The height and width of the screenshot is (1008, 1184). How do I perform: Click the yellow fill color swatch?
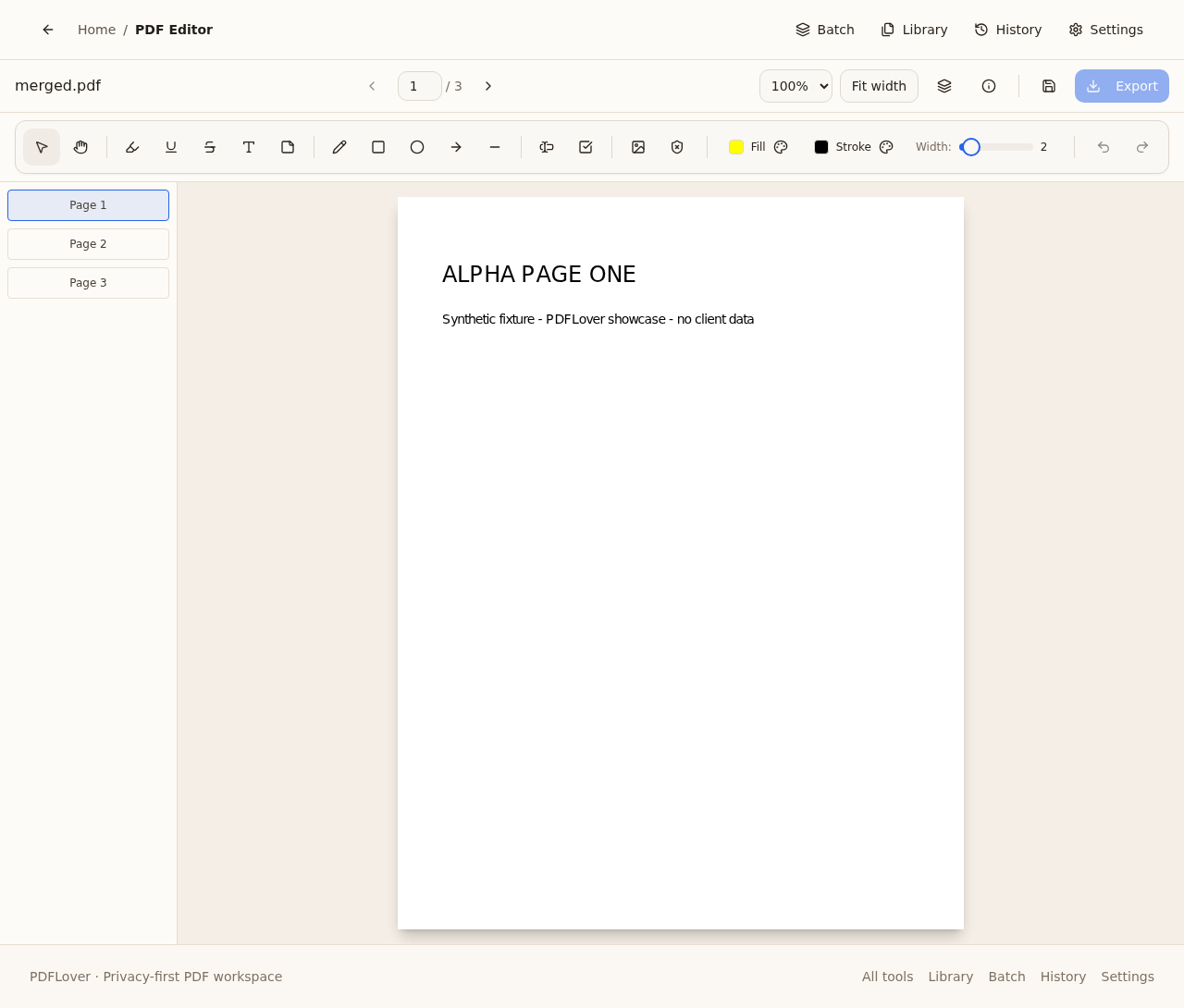(736, 147)
